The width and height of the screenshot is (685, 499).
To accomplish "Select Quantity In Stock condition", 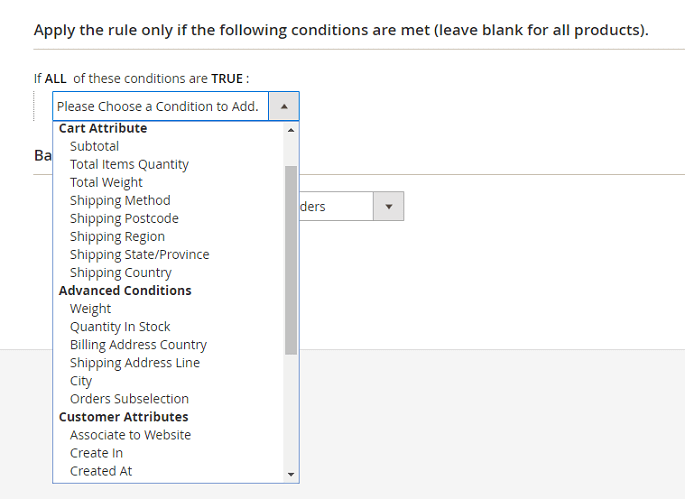I will coord(120,326).
